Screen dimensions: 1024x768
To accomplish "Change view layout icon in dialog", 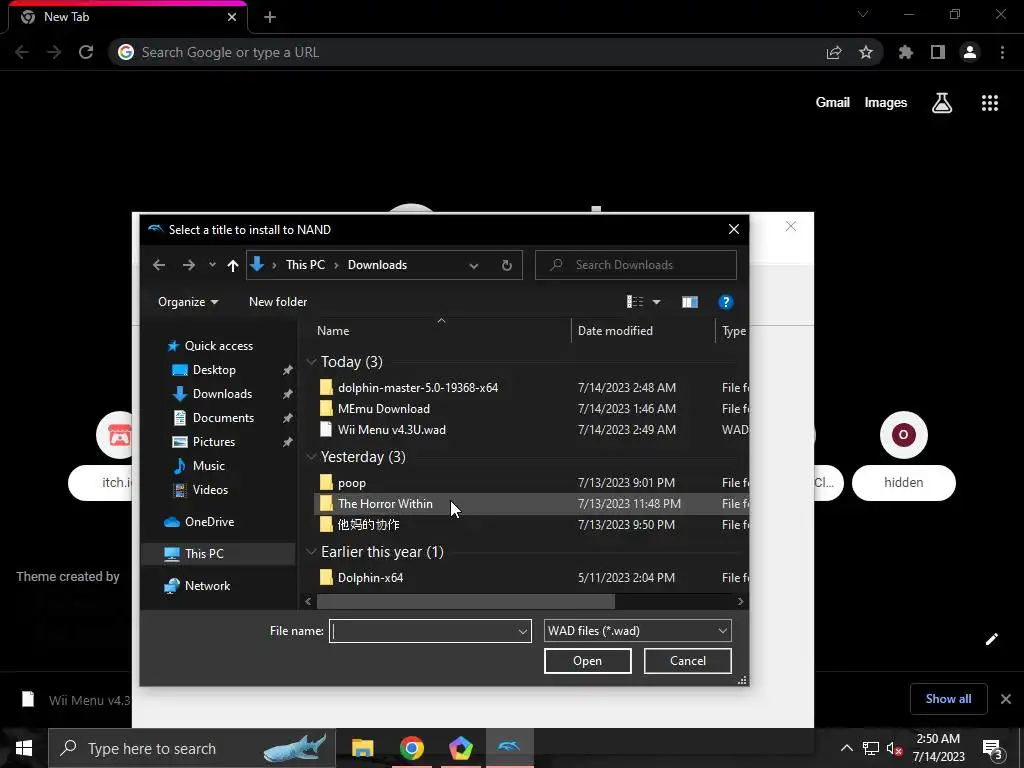I will pyautogui.click(x=635, y=302).
